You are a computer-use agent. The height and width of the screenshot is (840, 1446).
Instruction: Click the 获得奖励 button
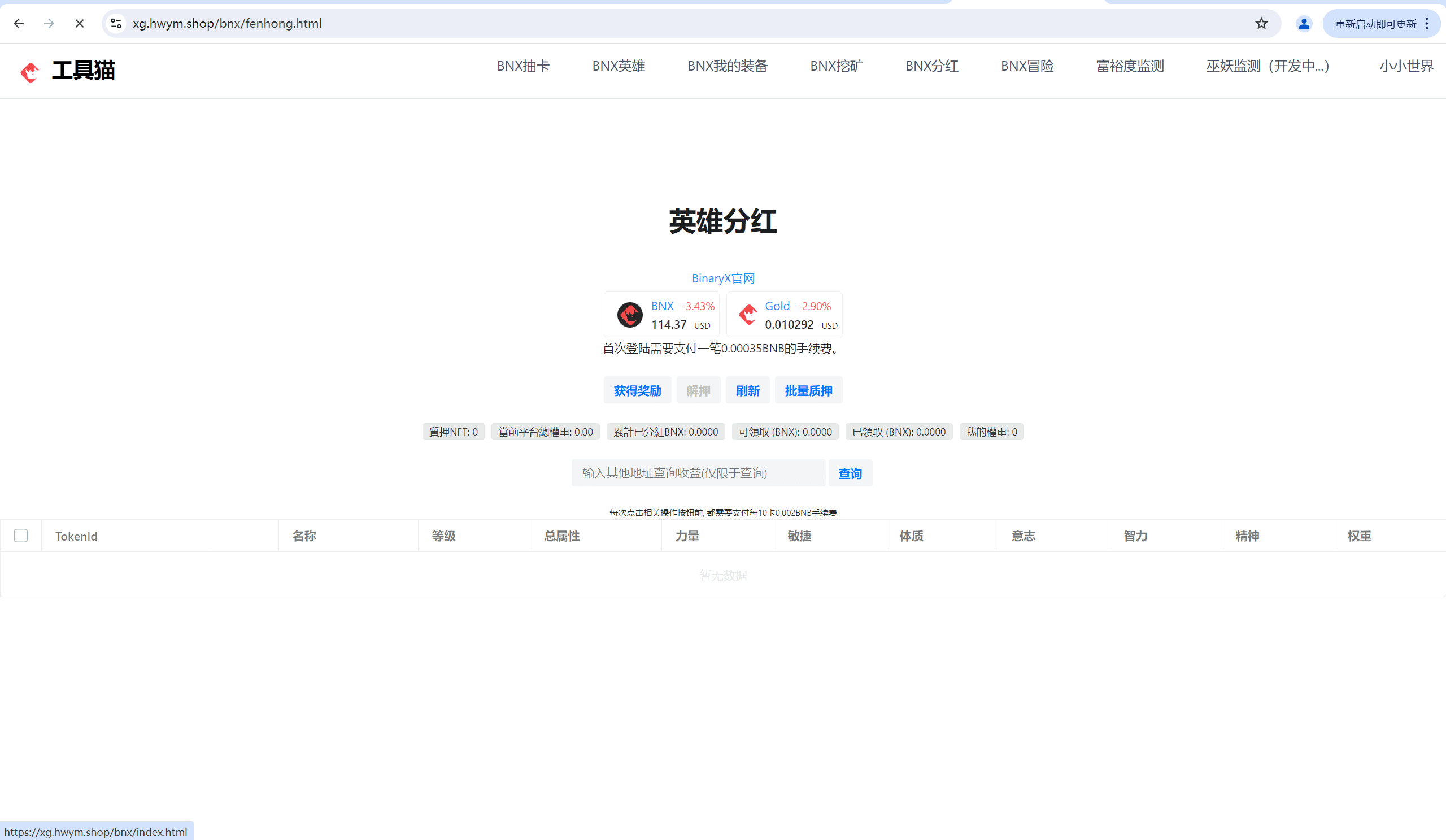click(x=637, y=391)
